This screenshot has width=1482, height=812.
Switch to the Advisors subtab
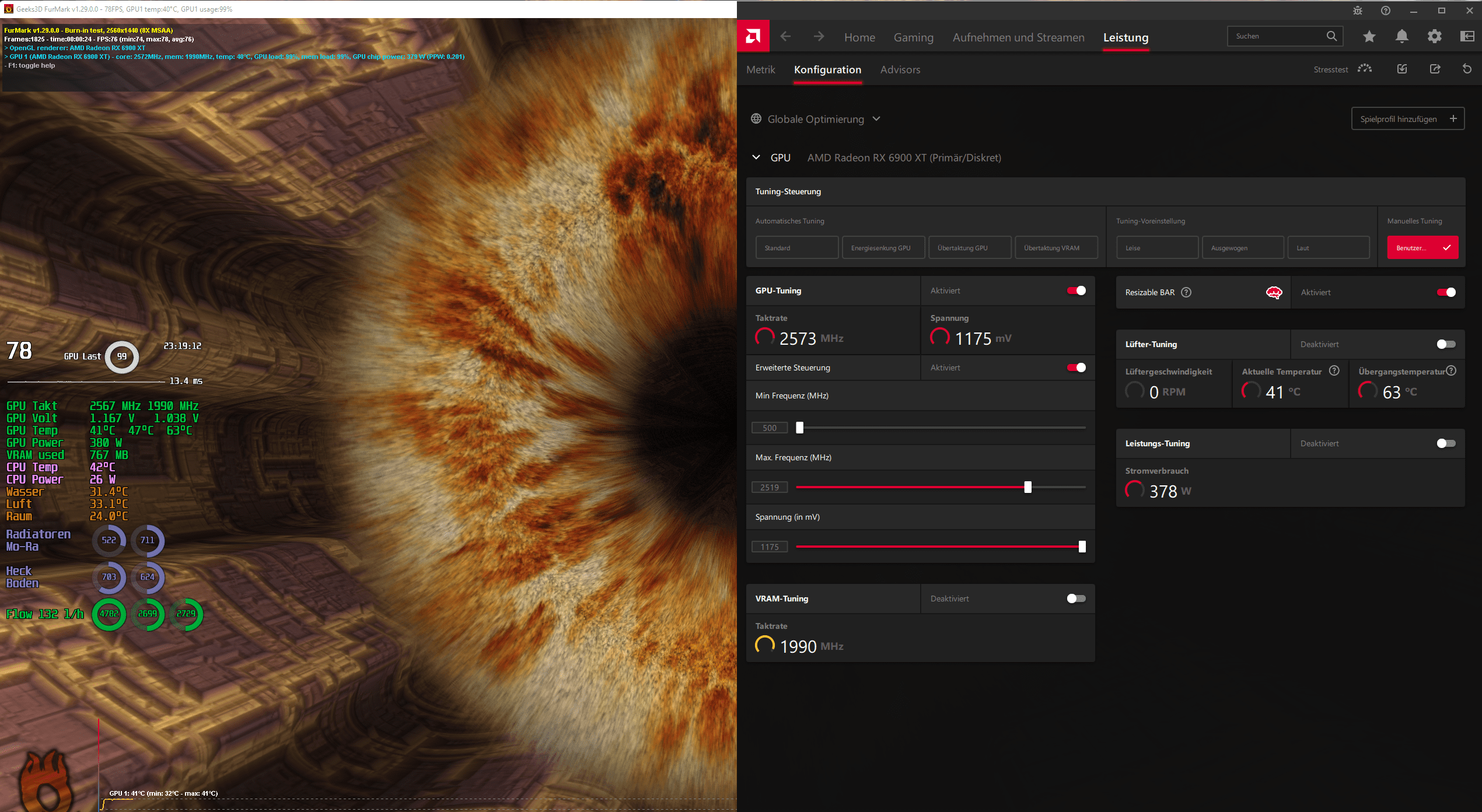coord(900,69)
